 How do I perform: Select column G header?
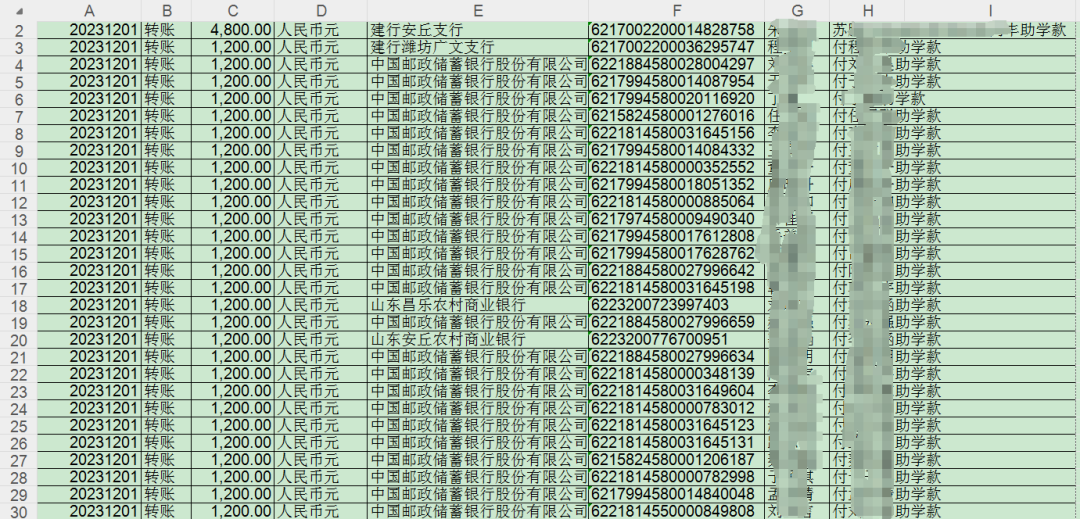click(797, 11)
